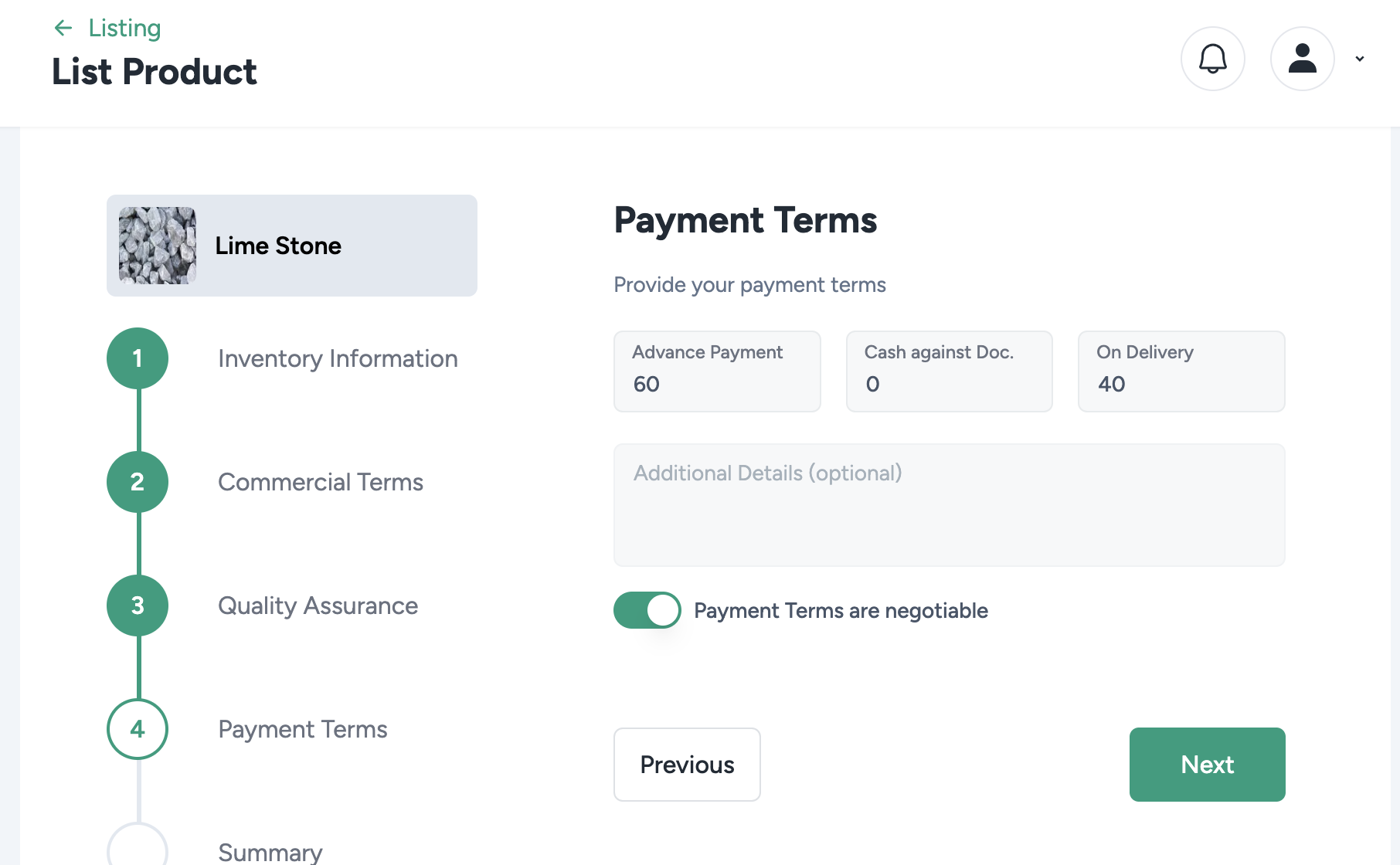Click the Additional Details text area

[949, 505]
